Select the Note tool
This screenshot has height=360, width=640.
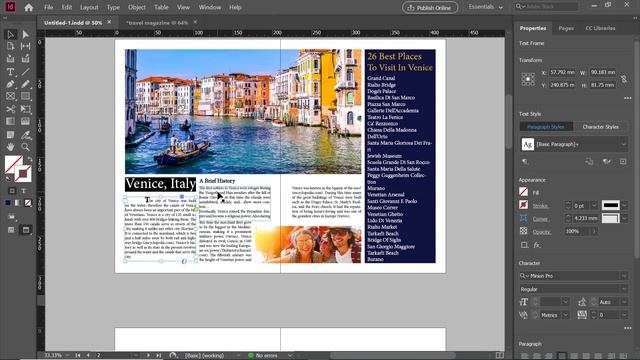[x=10, y=134]
